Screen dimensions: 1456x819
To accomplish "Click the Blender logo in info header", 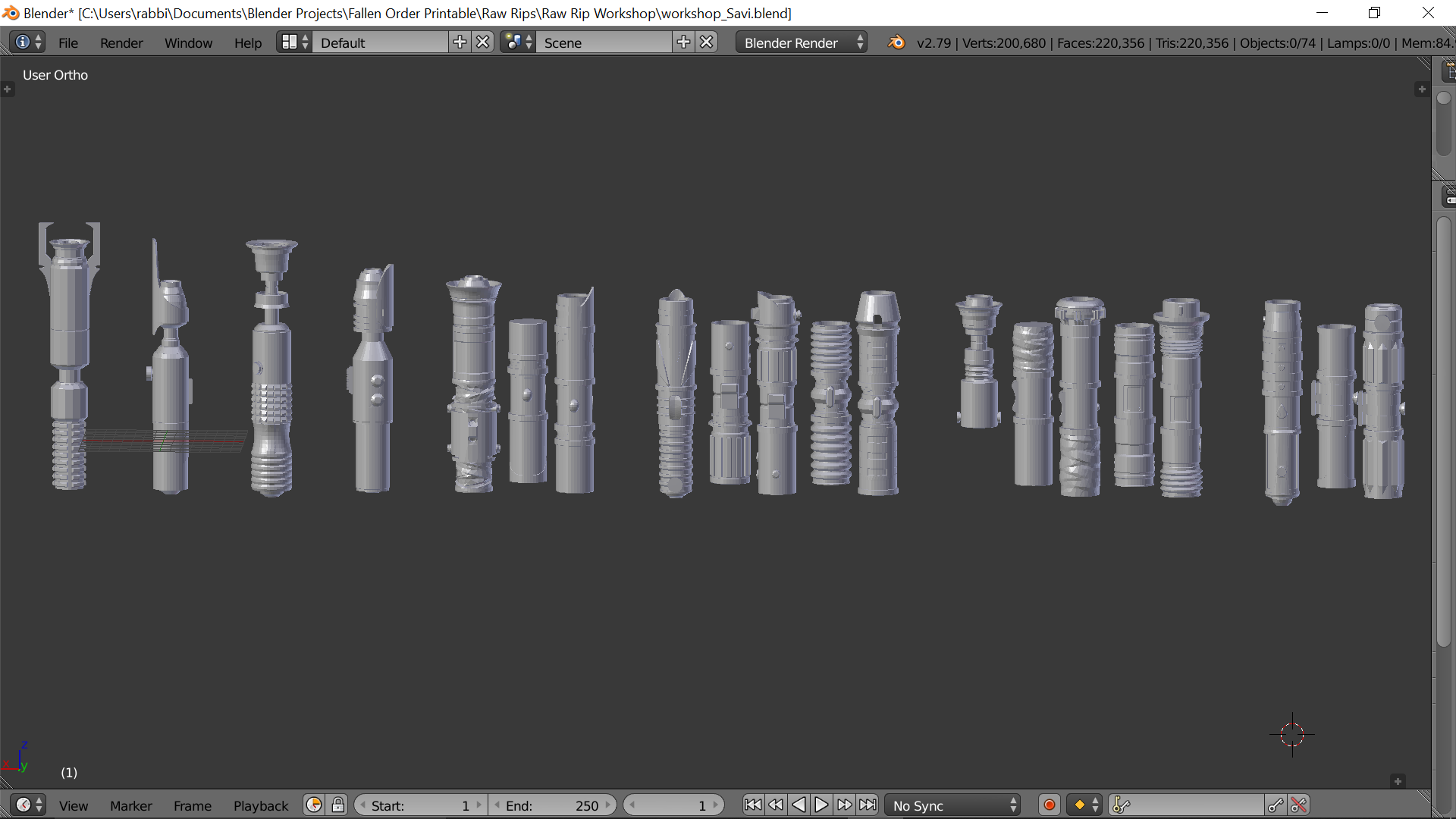I will point(896,42).
